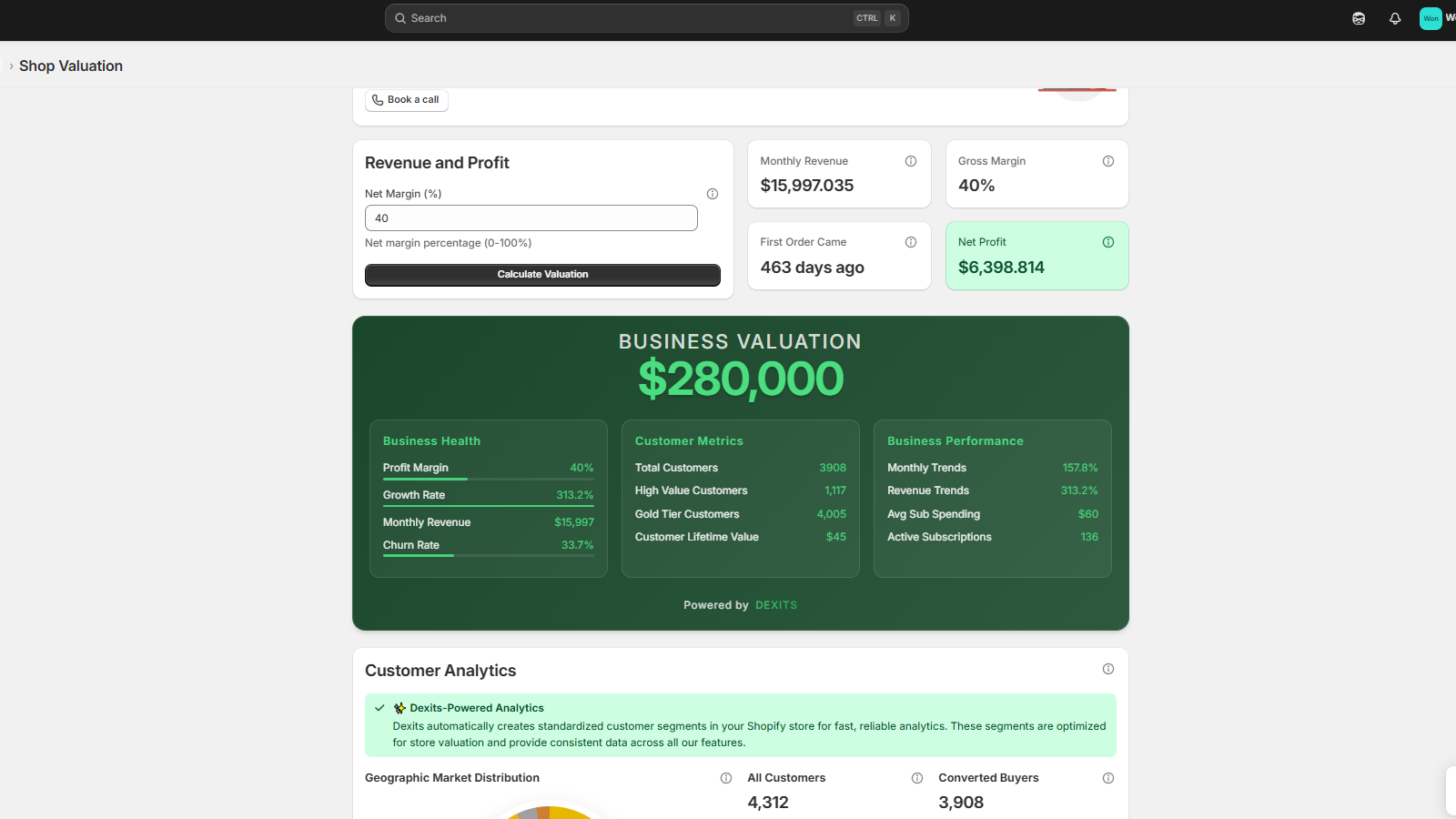Image resolution: width=1456 pixels, height=819 pixels.
Task: Click the Active Subscriptions row
Action: pyautogui.click(x=993, y=537)
